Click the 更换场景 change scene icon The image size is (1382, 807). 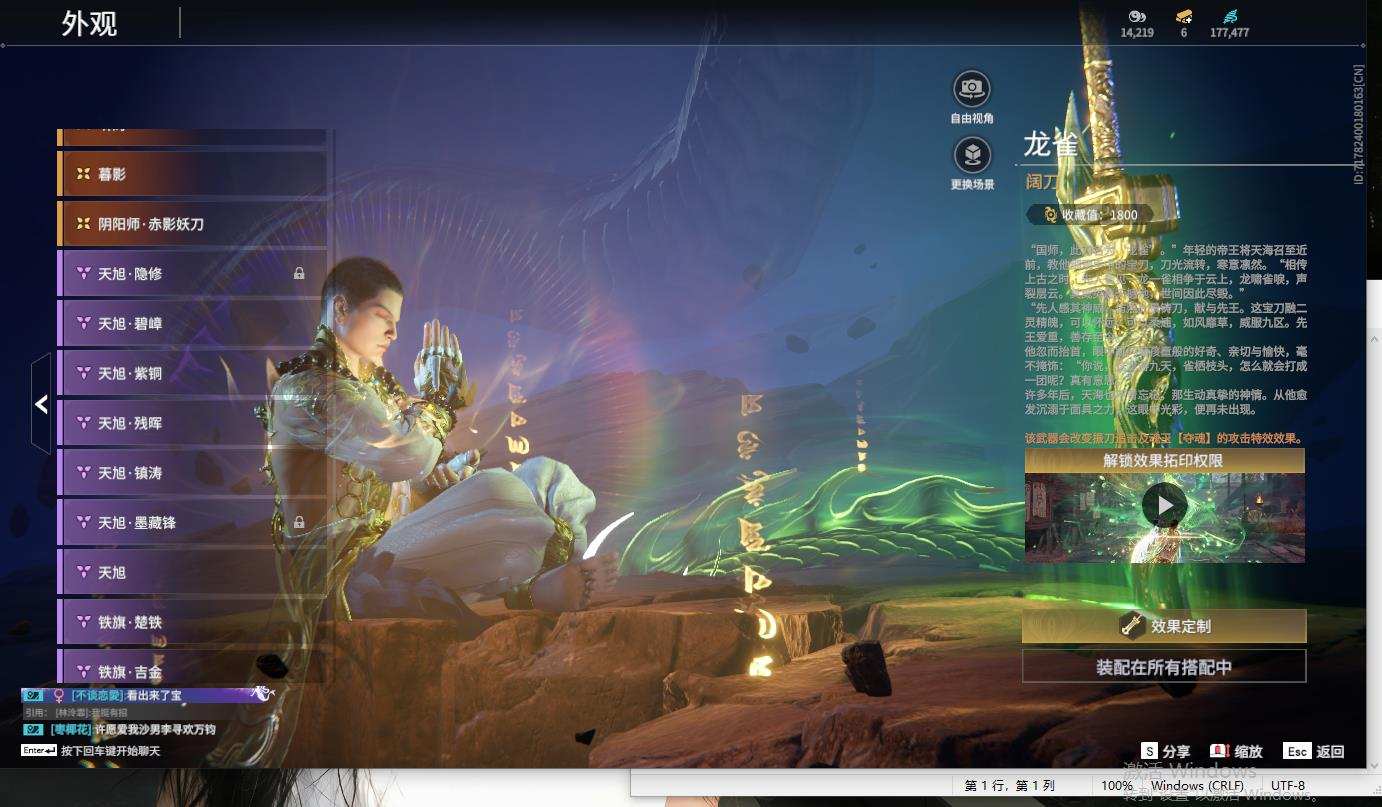point(972,155)
